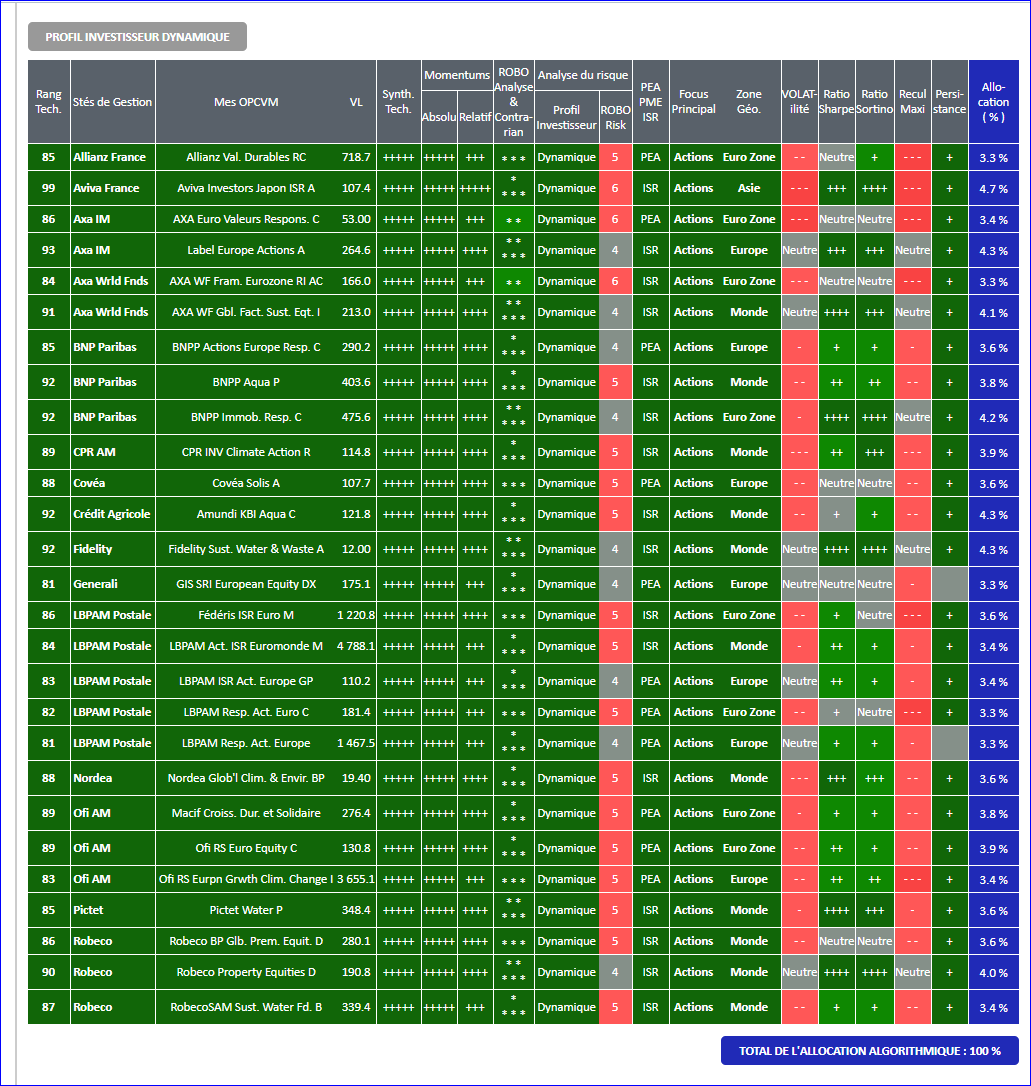Viewport: 1031px width, 1086px height.
Task: Select the Recul Maxi column header
Action: coord(913,102)
